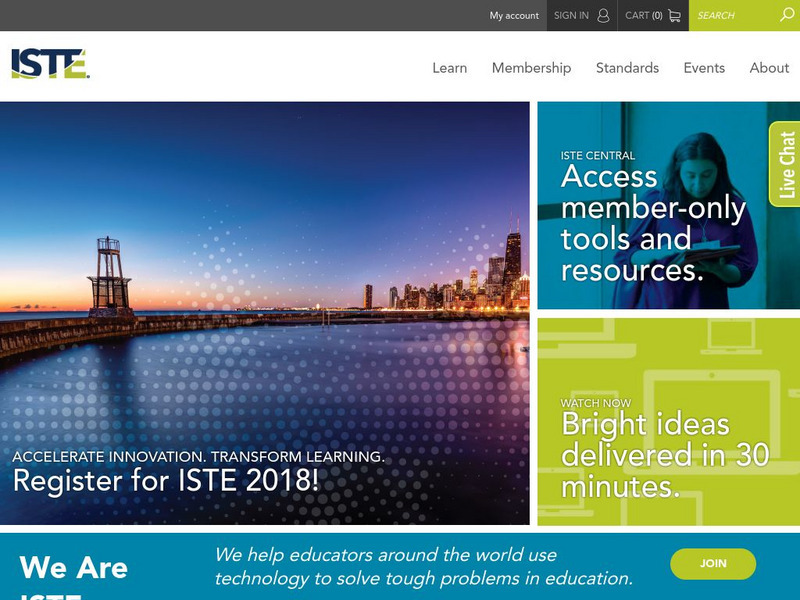This screenshot has height=600, width=800.
Task: Click the SIGN IN link
Action: click(x=571, y=15)
